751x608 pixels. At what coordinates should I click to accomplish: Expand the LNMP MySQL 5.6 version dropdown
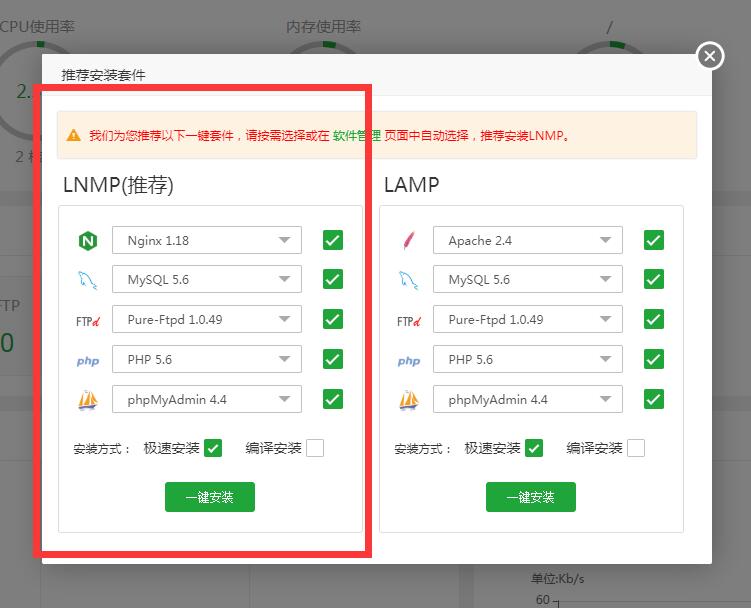pos(207,280)
